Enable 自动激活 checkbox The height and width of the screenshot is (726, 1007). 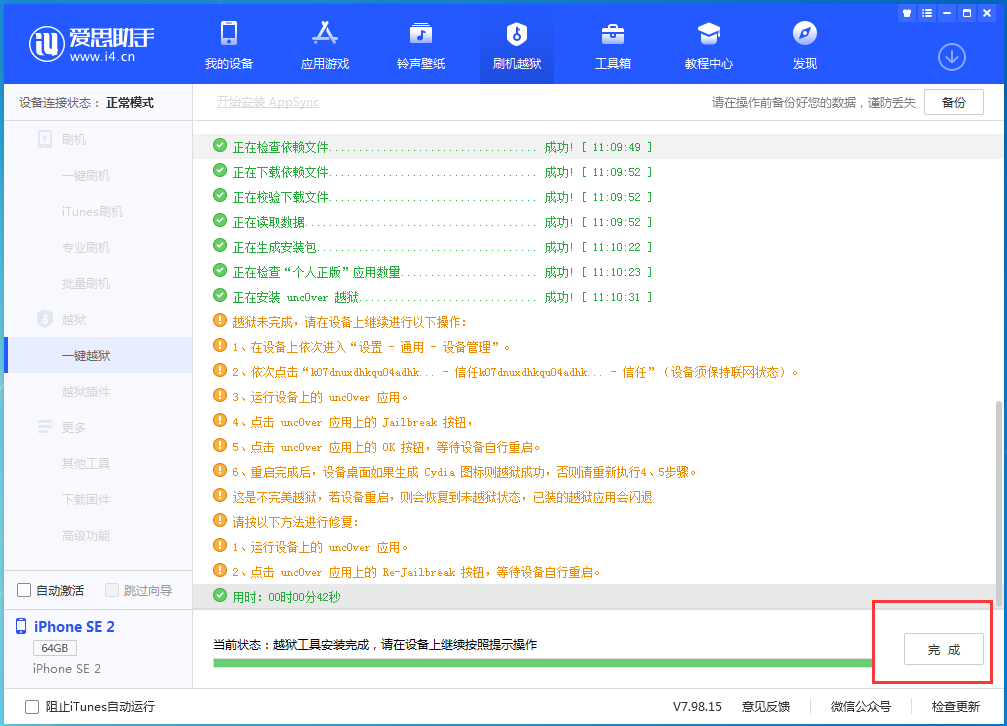pos(25,590)
